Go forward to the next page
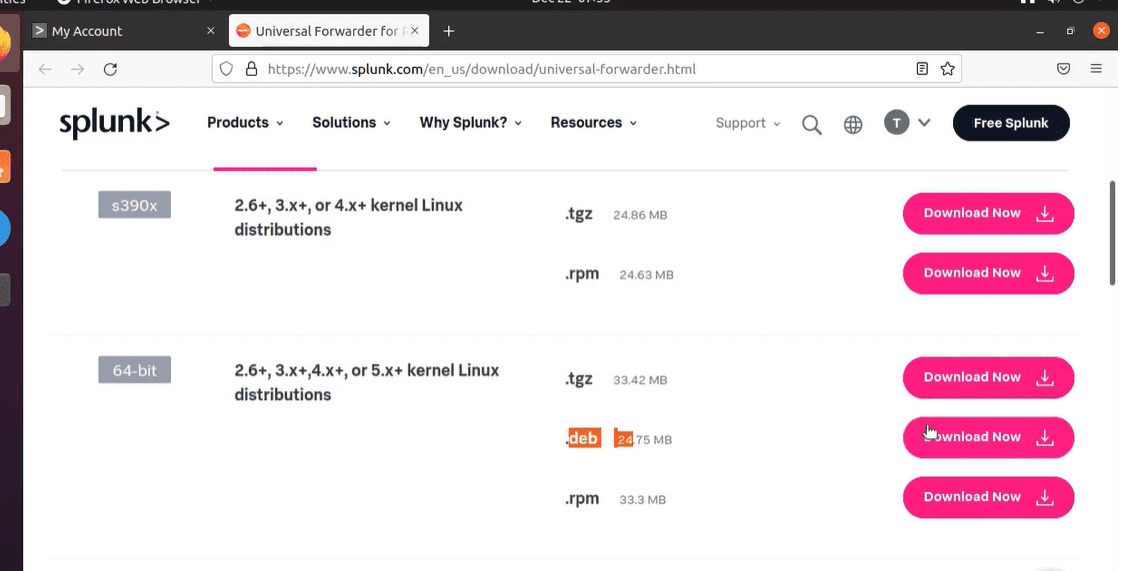The width and height of the screenshot is (1130, 571). pyautogui.click(x=78, y=69)
